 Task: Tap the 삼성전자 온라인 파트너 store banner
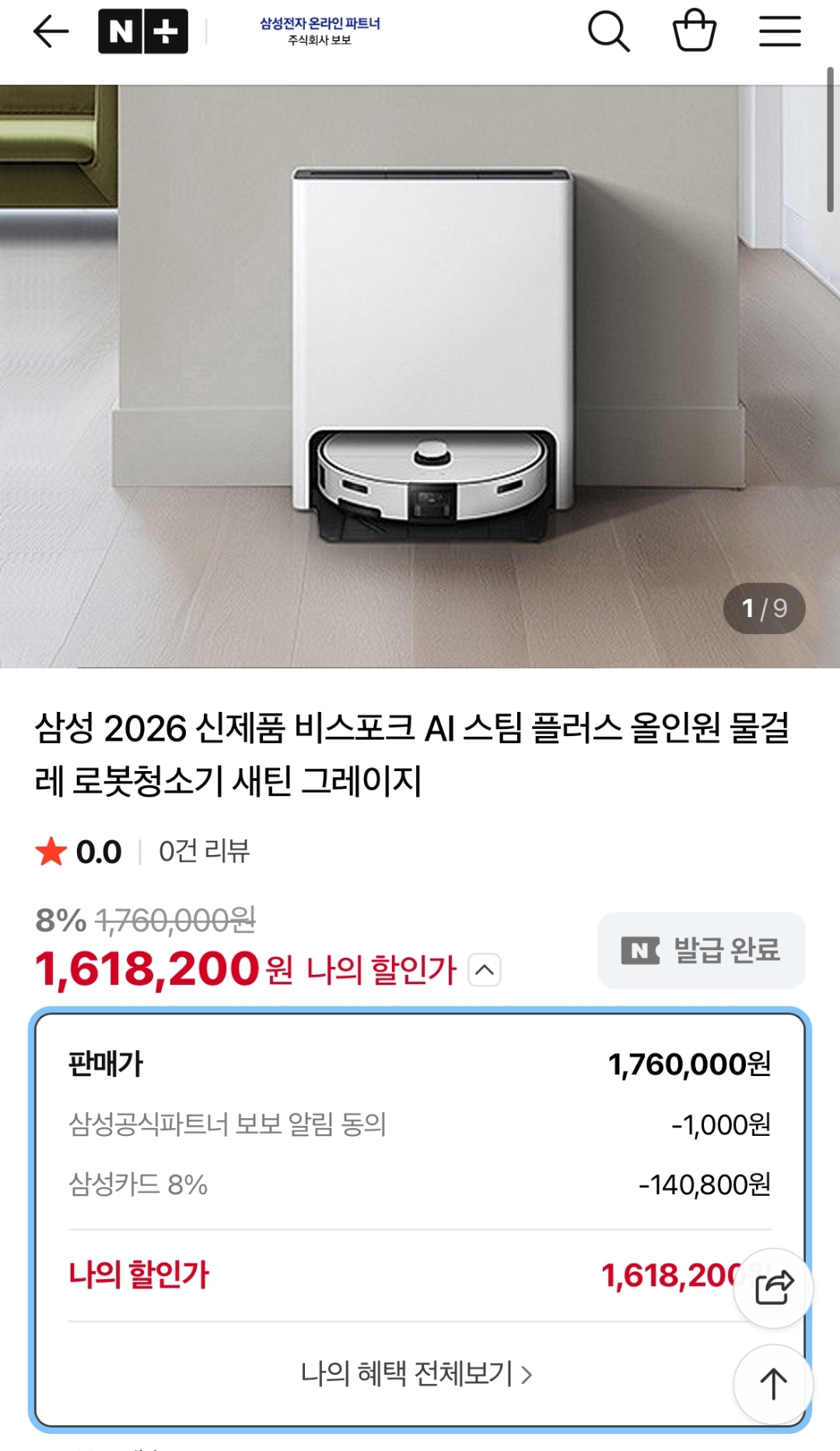tap(320, 31)
